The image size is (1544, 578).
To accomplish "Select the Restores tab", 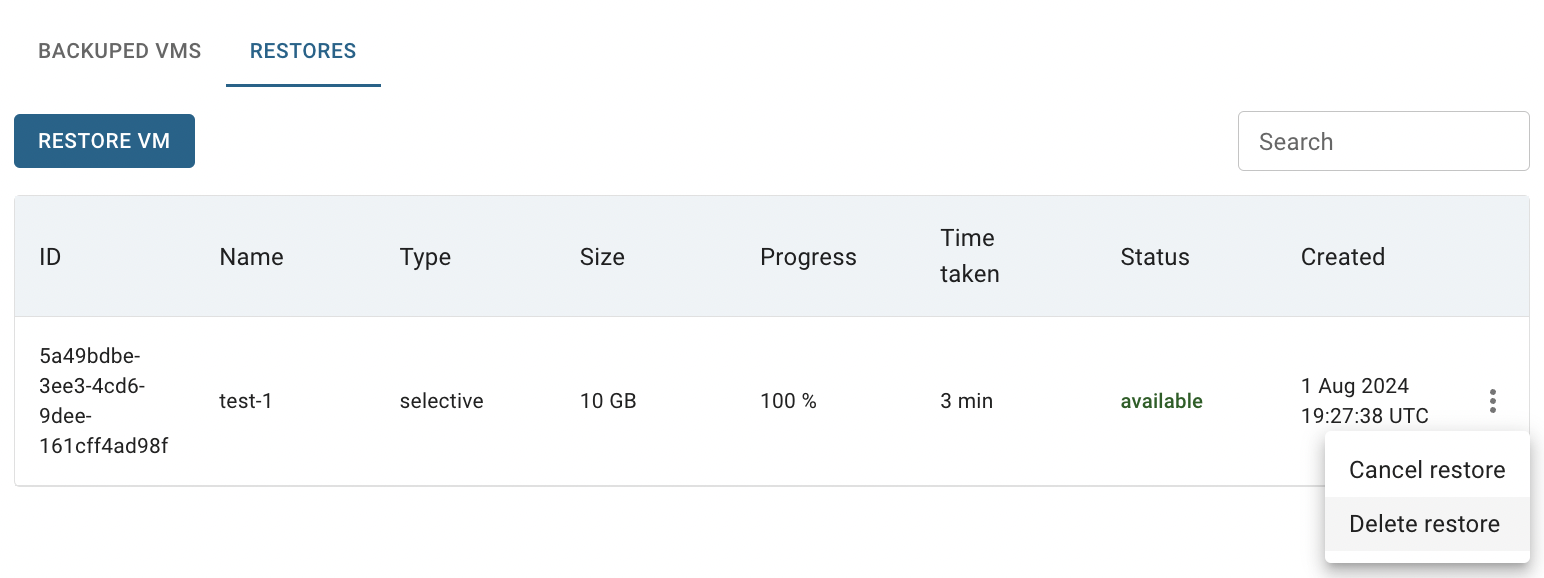I will click(x=303, y=51).
